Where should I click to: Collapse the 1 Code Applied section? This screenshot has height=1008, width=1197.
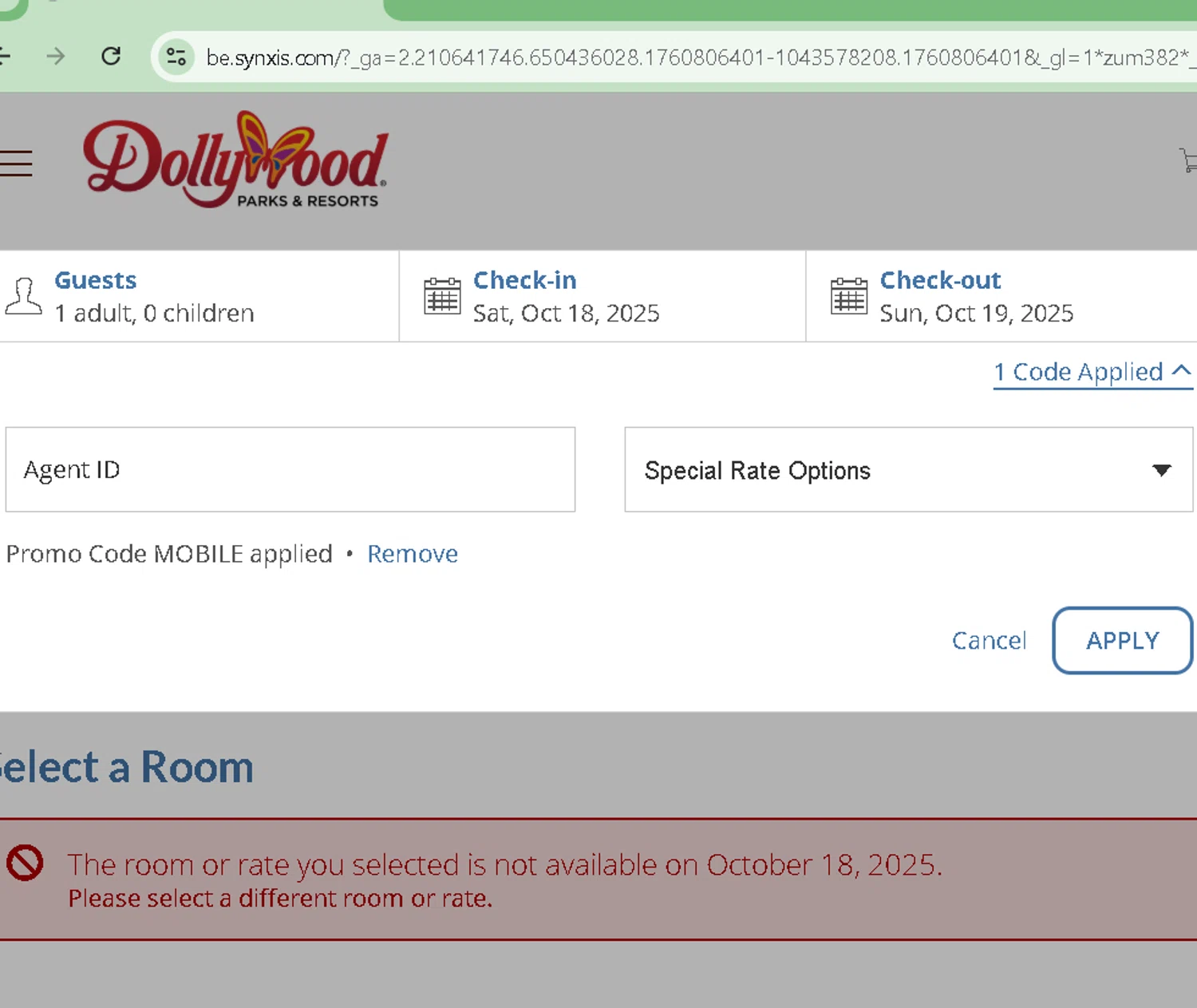[x=1092, y=373]
